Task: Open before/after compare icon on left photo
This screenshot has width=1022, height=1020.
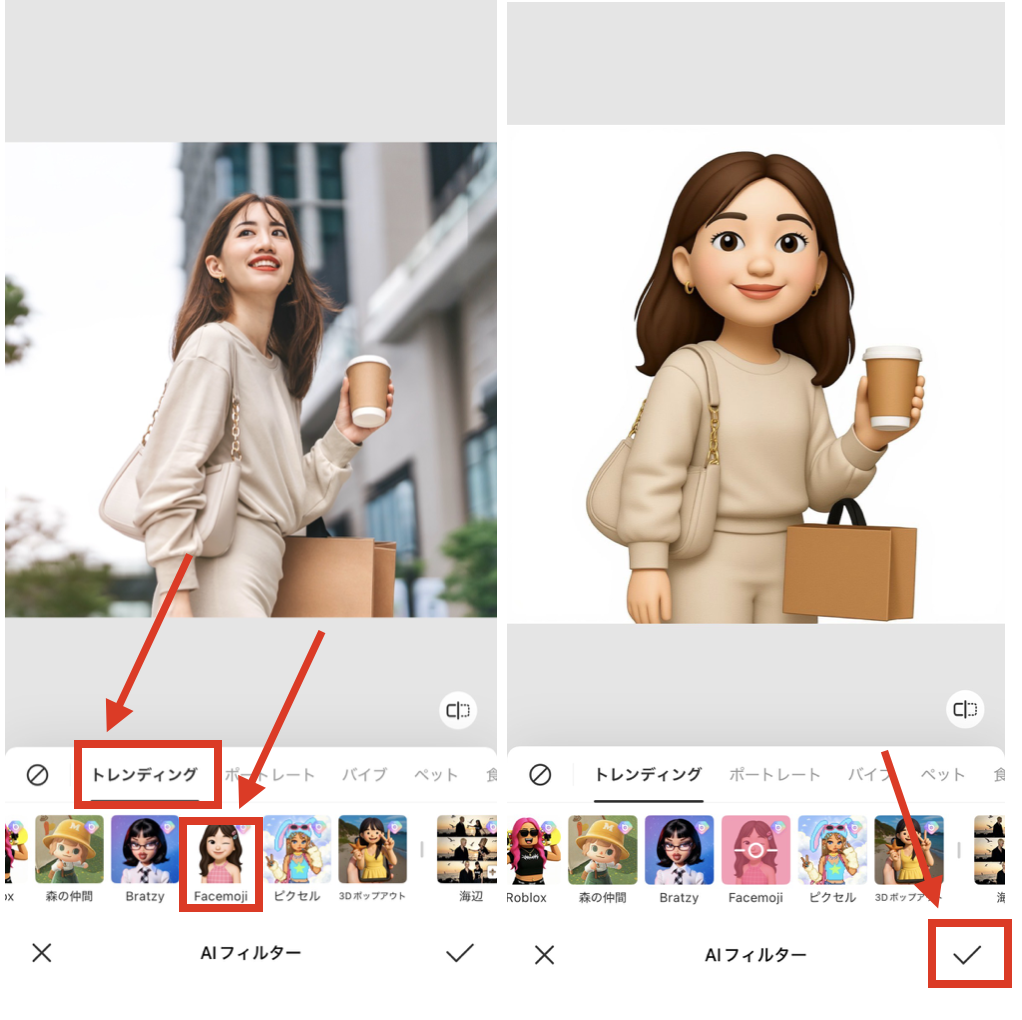Action: click(x=458, y=708)
